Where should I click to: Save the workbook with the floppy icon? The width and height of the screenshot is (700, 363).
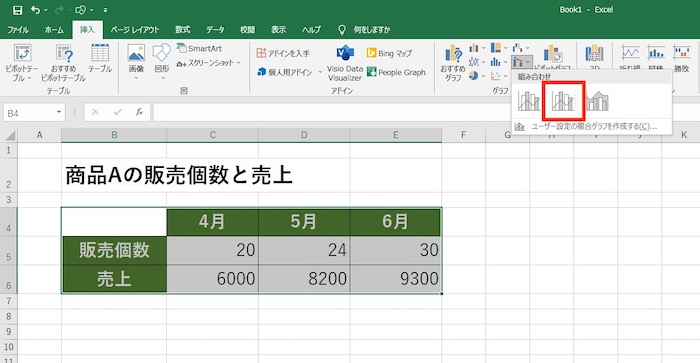pos(17,9)
